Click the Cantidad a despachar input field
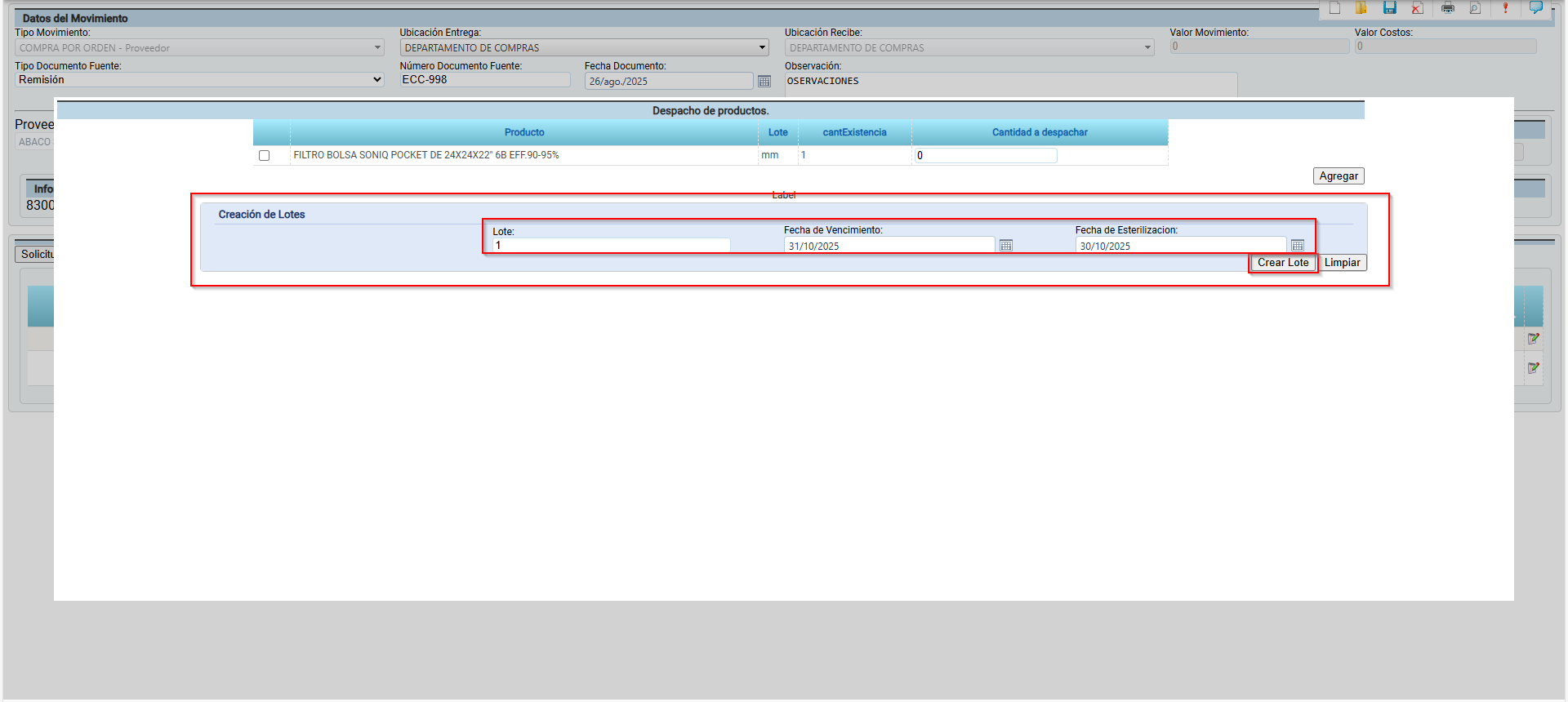 tap(985, 155)
